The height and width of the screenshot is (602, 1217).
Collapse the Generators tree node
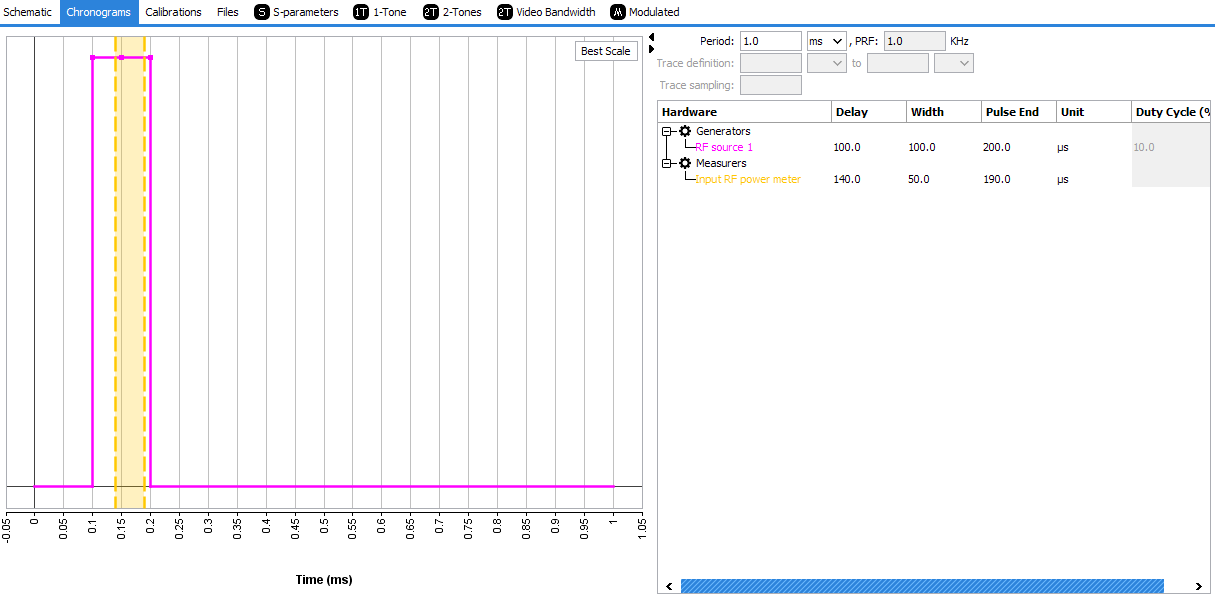click(x=667, y=131)
